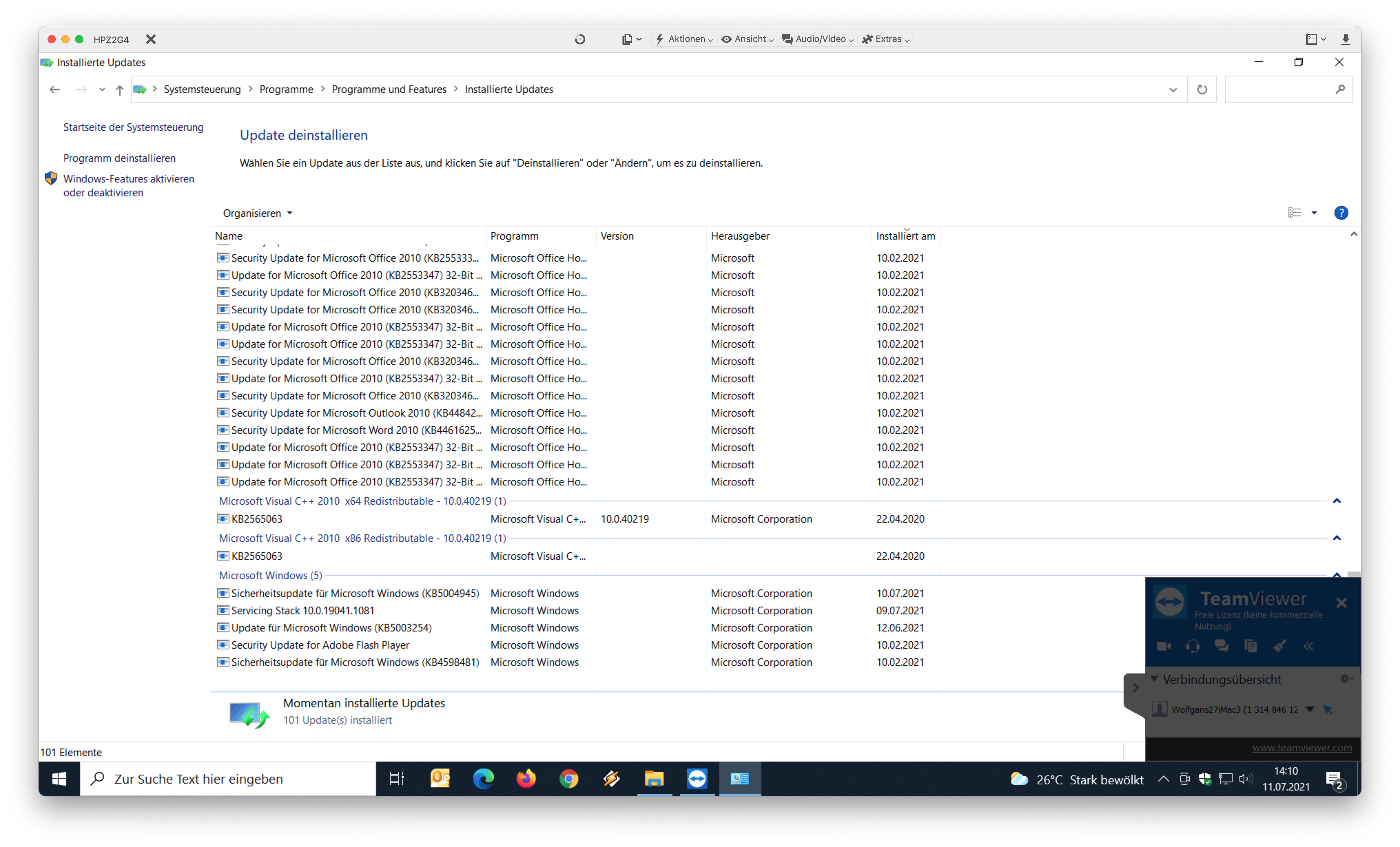Click the TeamViewer whiteboard pen icon

coord(1279,646)
